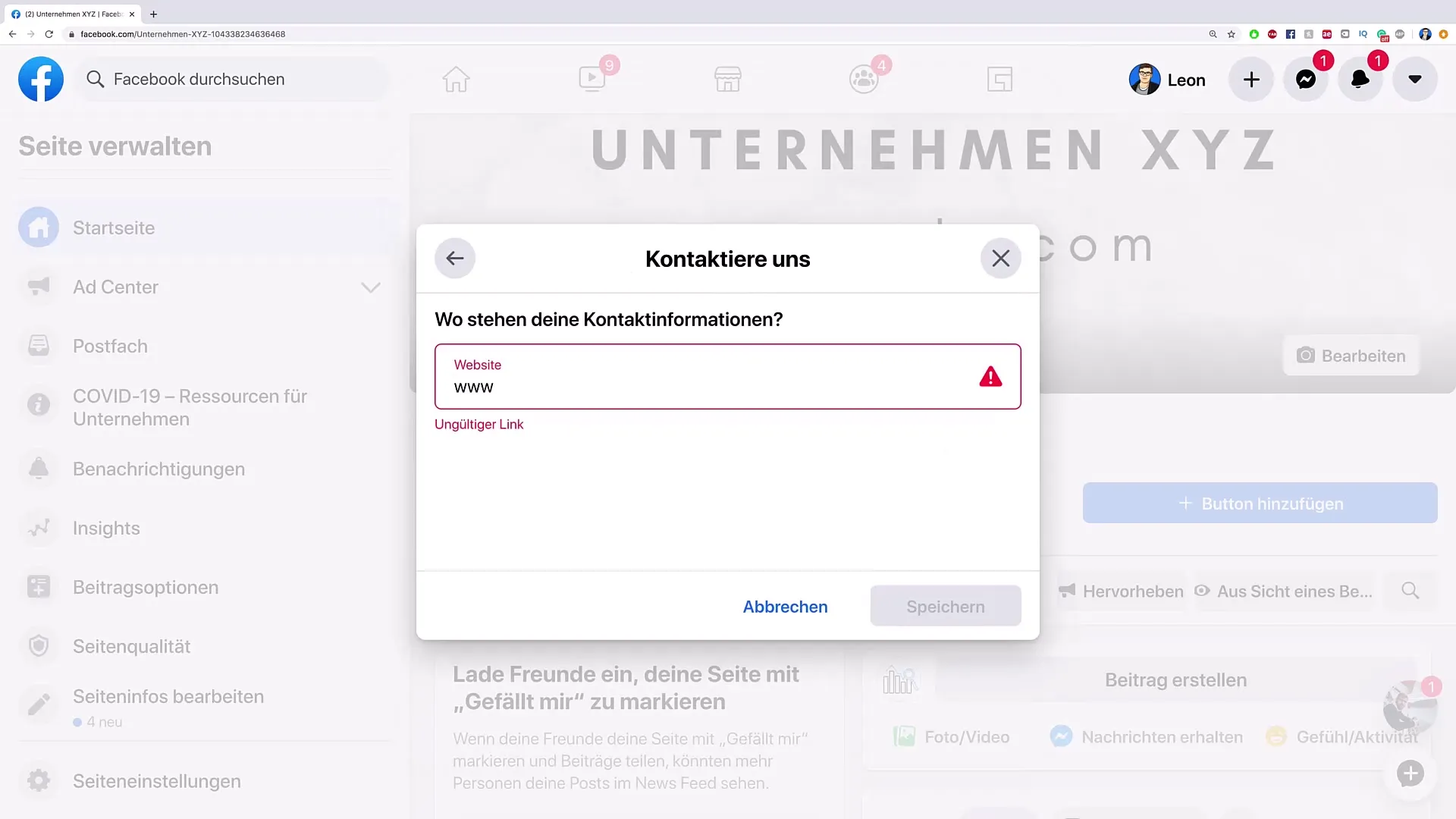Image resolution: width=1456 pixels, height=819 pixels.
Task: Open Messenger notifications icon
Action: (x=1306, y=79)
